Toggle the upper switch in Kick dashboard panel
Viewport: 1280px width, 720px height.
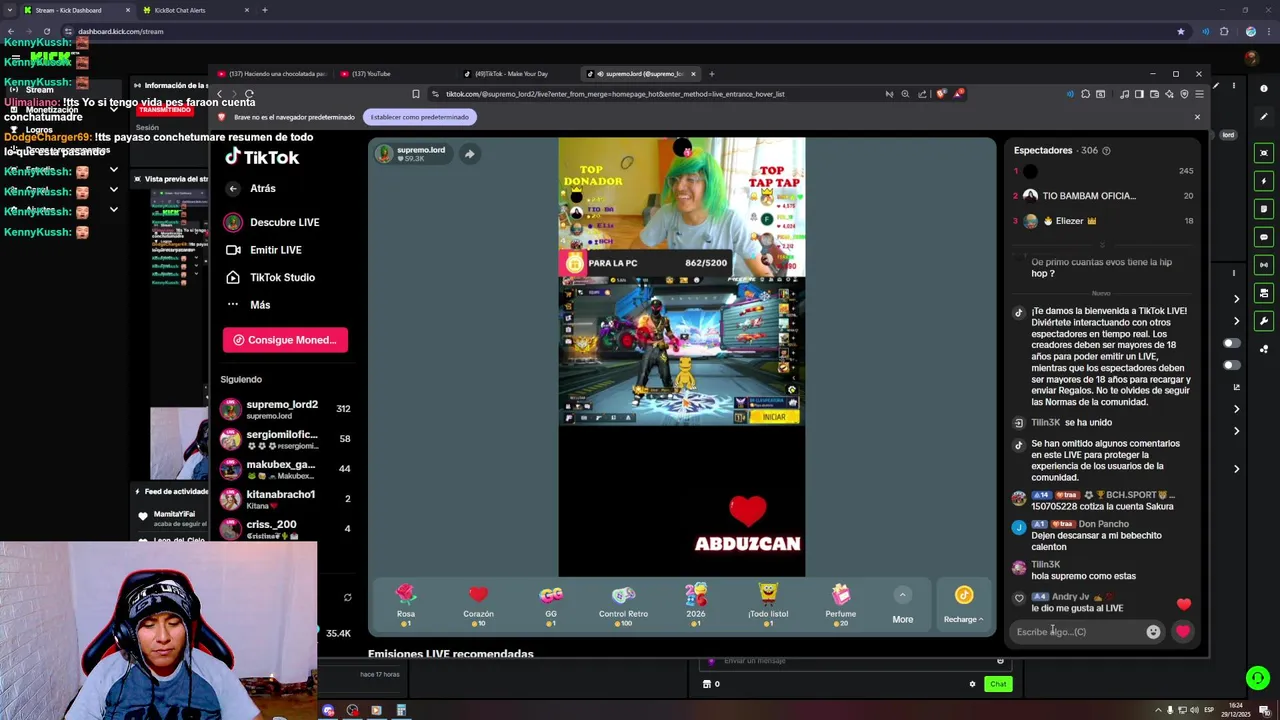tap(1232, 343)
